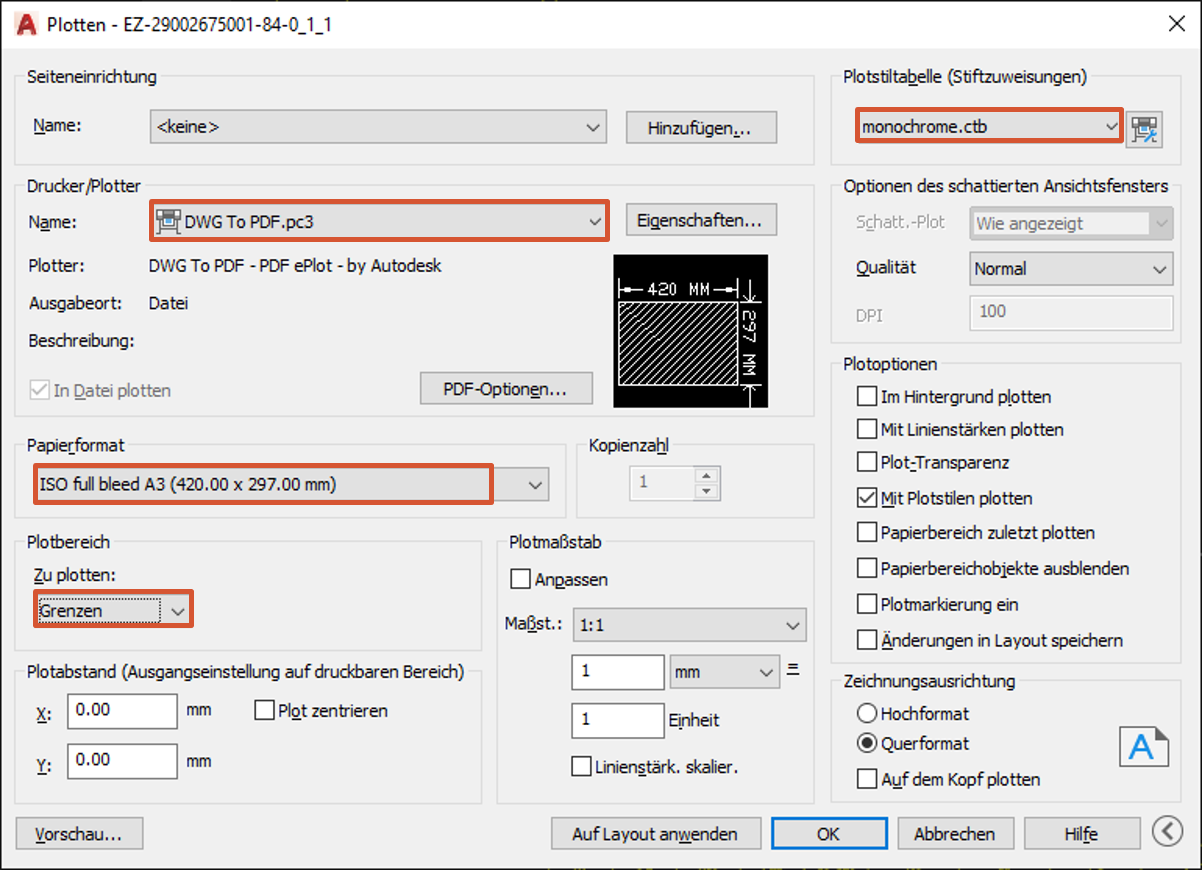Click the landscape orientation preview icon
Viewport: 1202px width, 870px height.
(x=1141, y=746)
